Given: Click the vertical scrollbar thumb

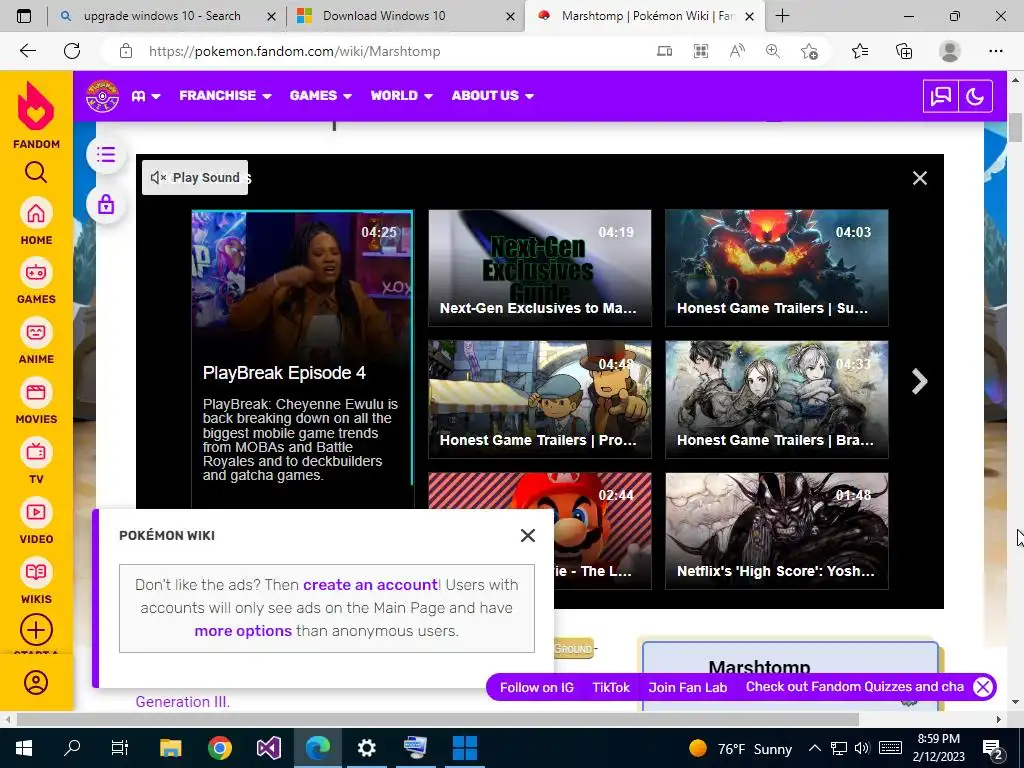Looking at the screenshot, I should (x=1015, y=127).
